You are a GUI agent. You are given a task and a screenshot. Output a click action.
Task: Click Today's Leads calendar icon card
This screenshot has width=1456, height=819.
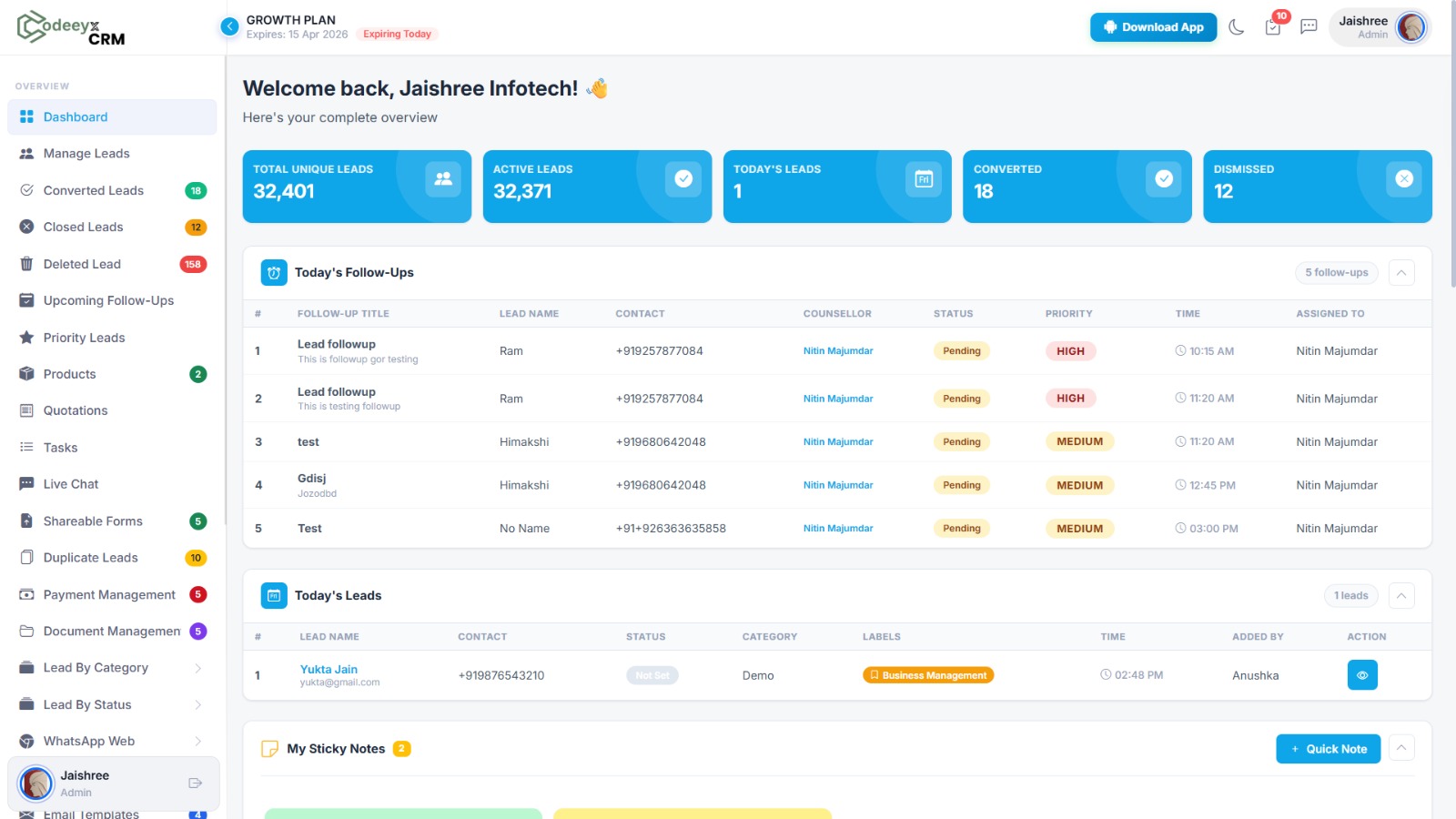tap(924, 179)
